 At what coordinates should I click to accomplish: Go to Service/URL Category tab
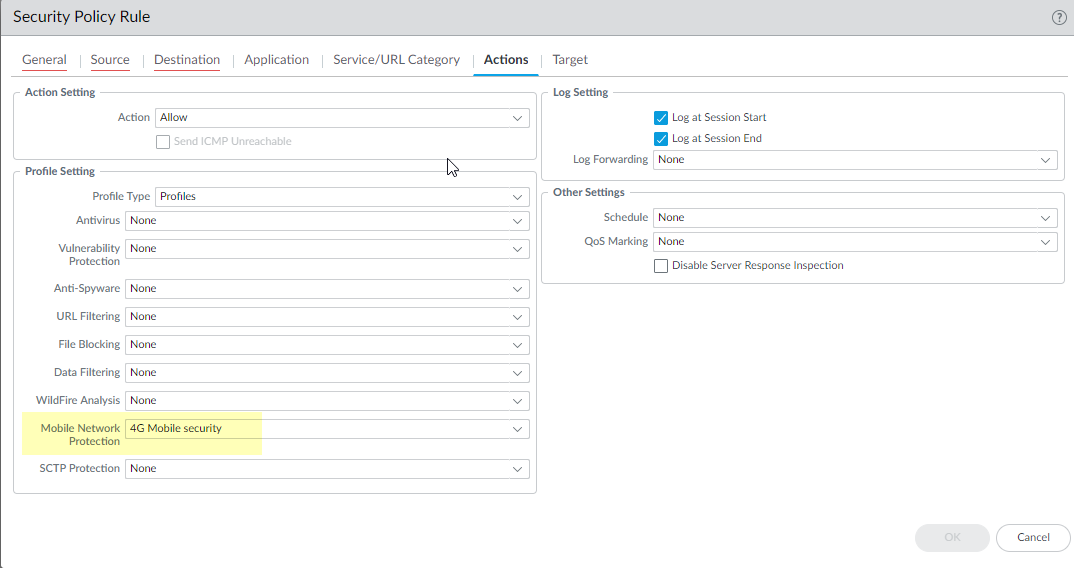(x=396, y=60)
